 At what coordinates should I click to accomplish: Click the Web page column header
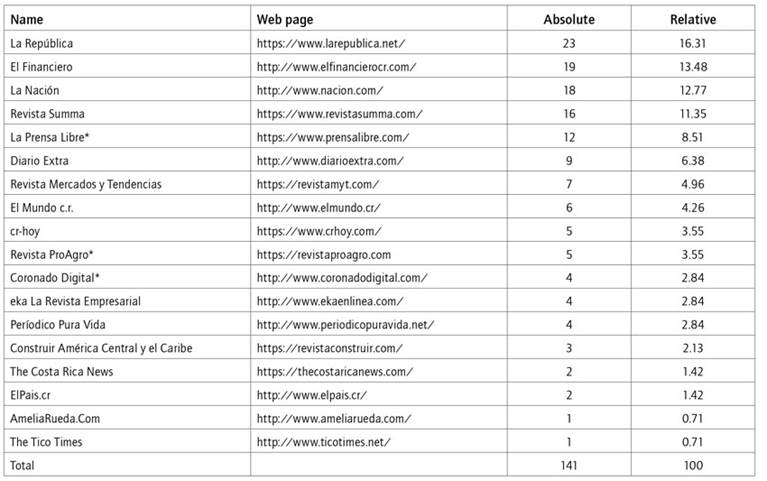(280, 19)
